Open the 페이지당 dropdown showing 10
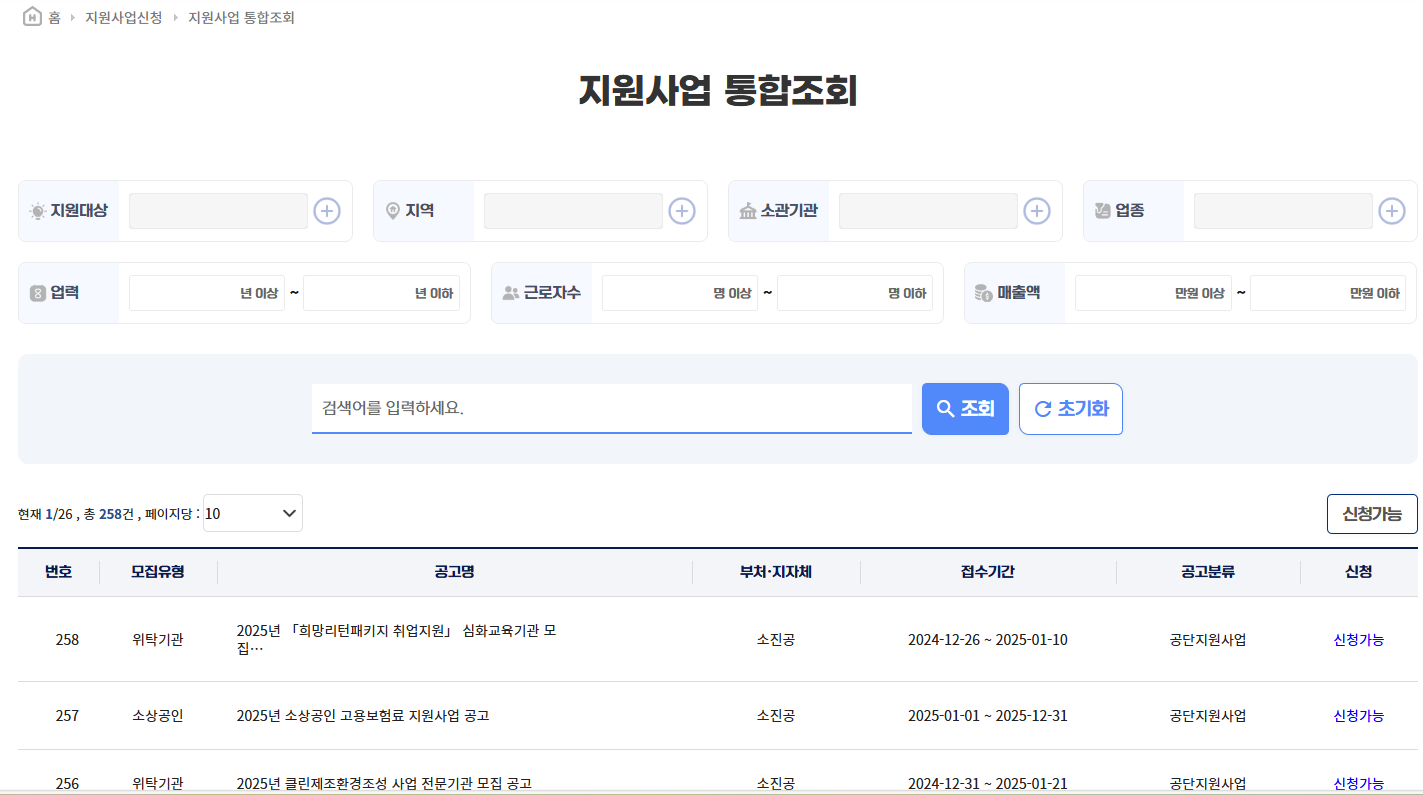The image size is (1423, 795). pyautogui.click(x=252, y=513)
